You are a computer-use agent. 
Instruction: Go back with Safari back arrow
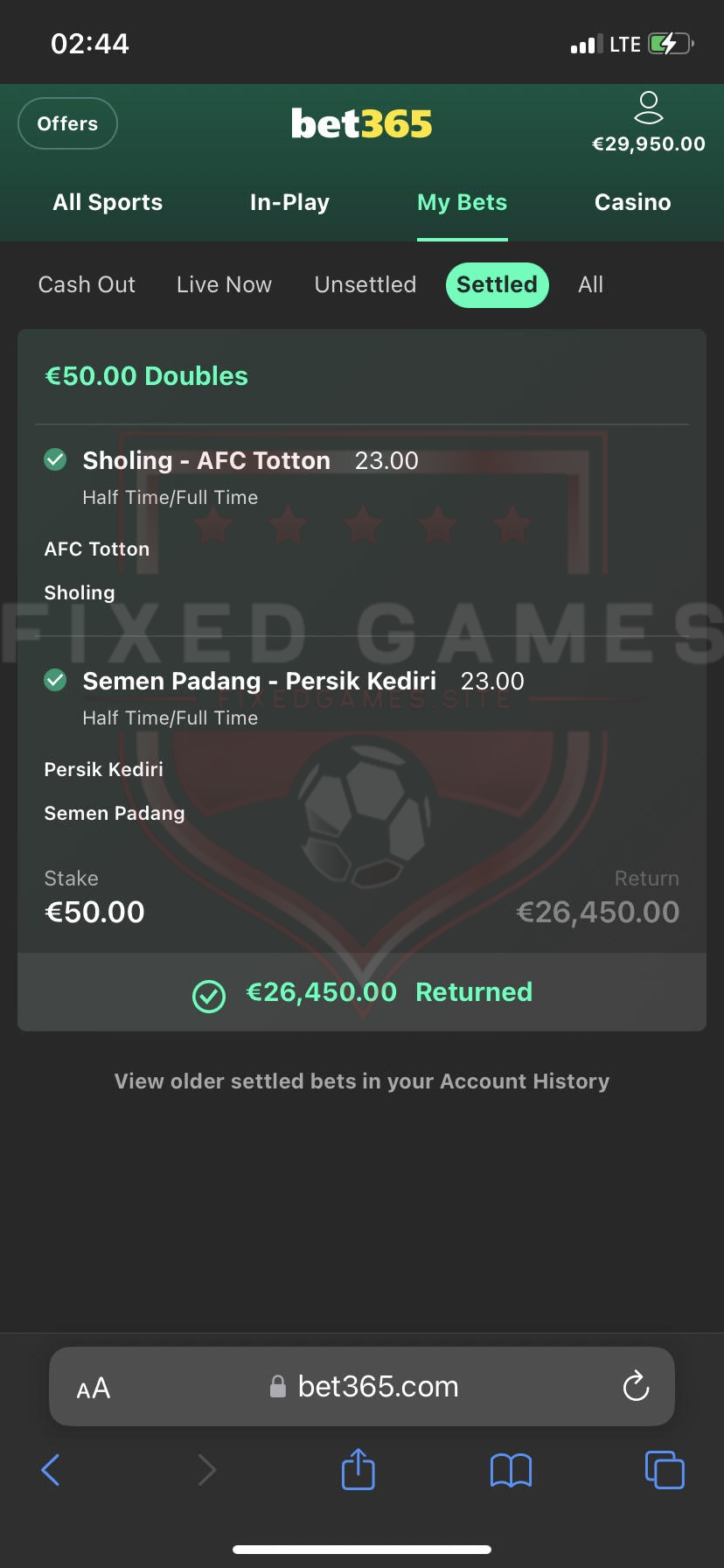[52, 1470]
